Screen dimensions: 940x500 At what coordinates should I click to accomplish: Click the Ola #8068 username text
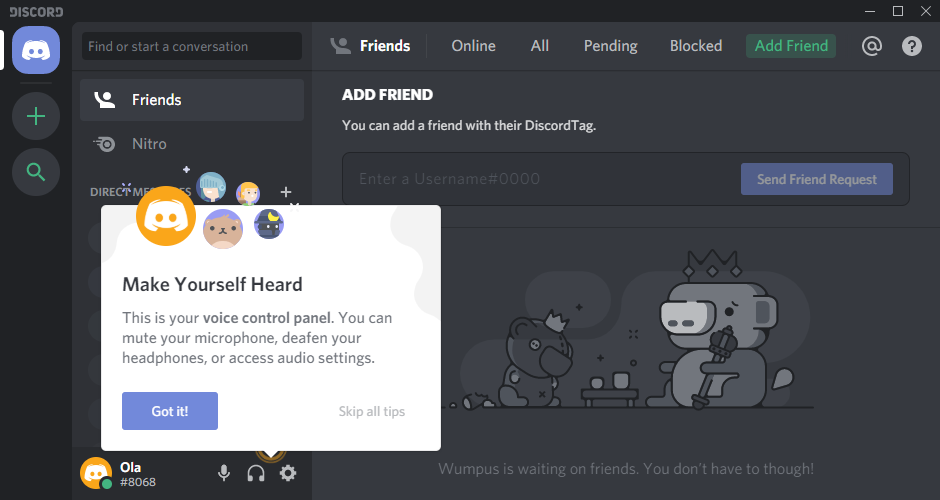click(138, 474)
